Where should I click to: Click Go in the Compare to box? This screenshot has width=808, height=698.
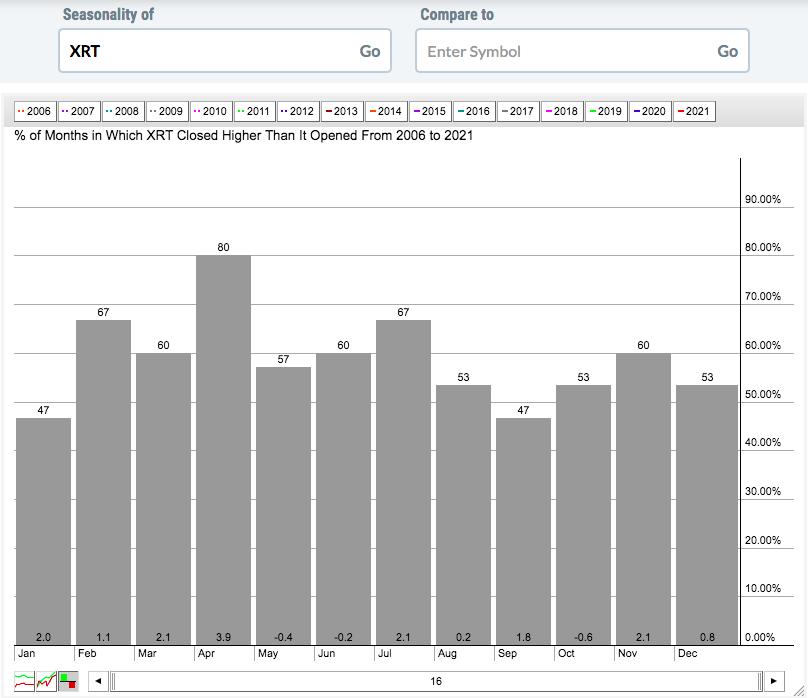[727, 51]
